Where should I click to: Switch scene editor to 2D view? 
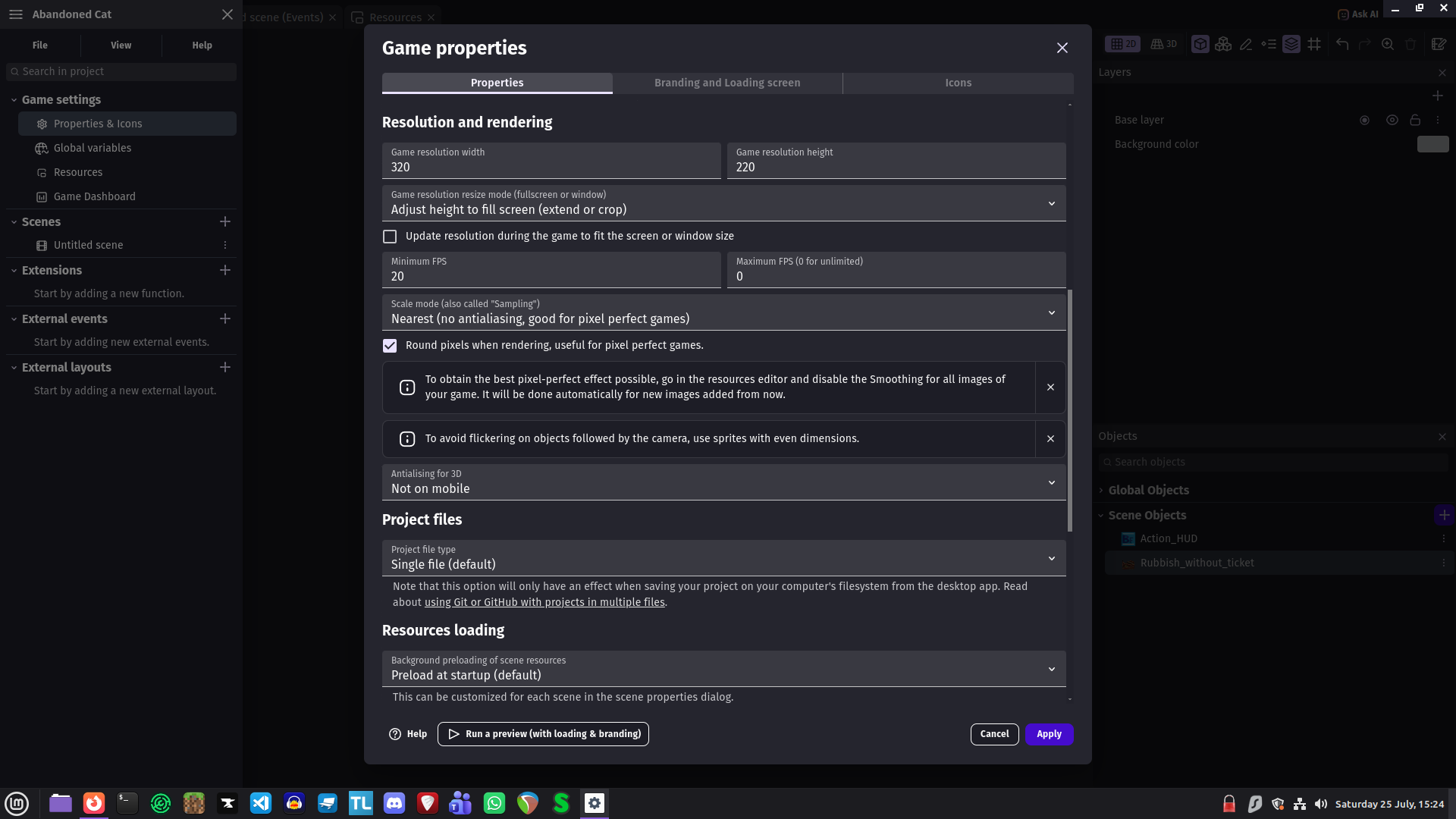point(1123,44)
